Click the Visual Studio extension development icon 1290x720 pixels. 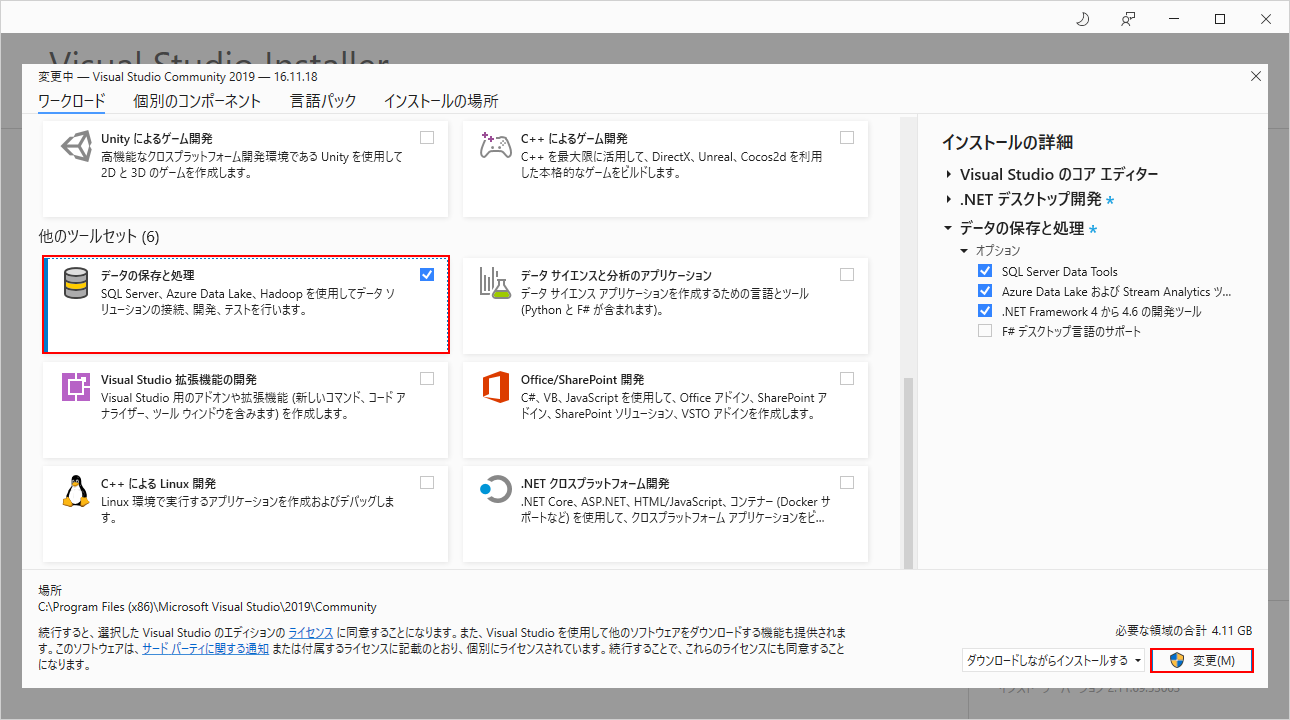[76, 387]
